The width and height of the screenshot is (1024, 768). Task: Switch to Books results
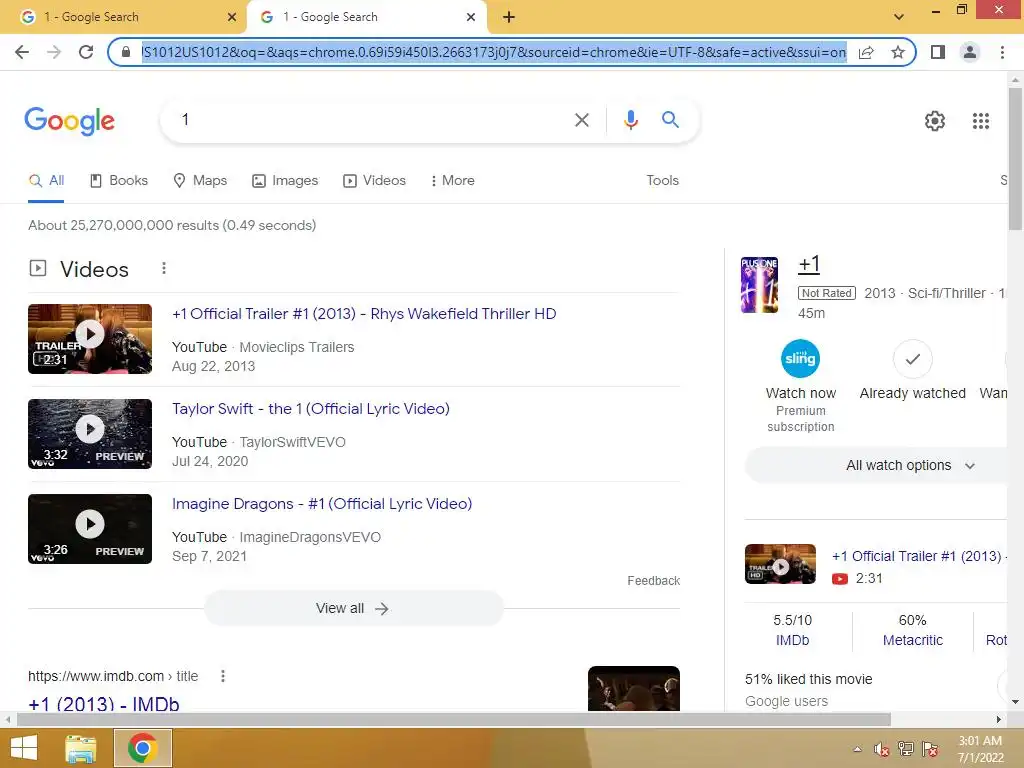click(x=119, y=180)
